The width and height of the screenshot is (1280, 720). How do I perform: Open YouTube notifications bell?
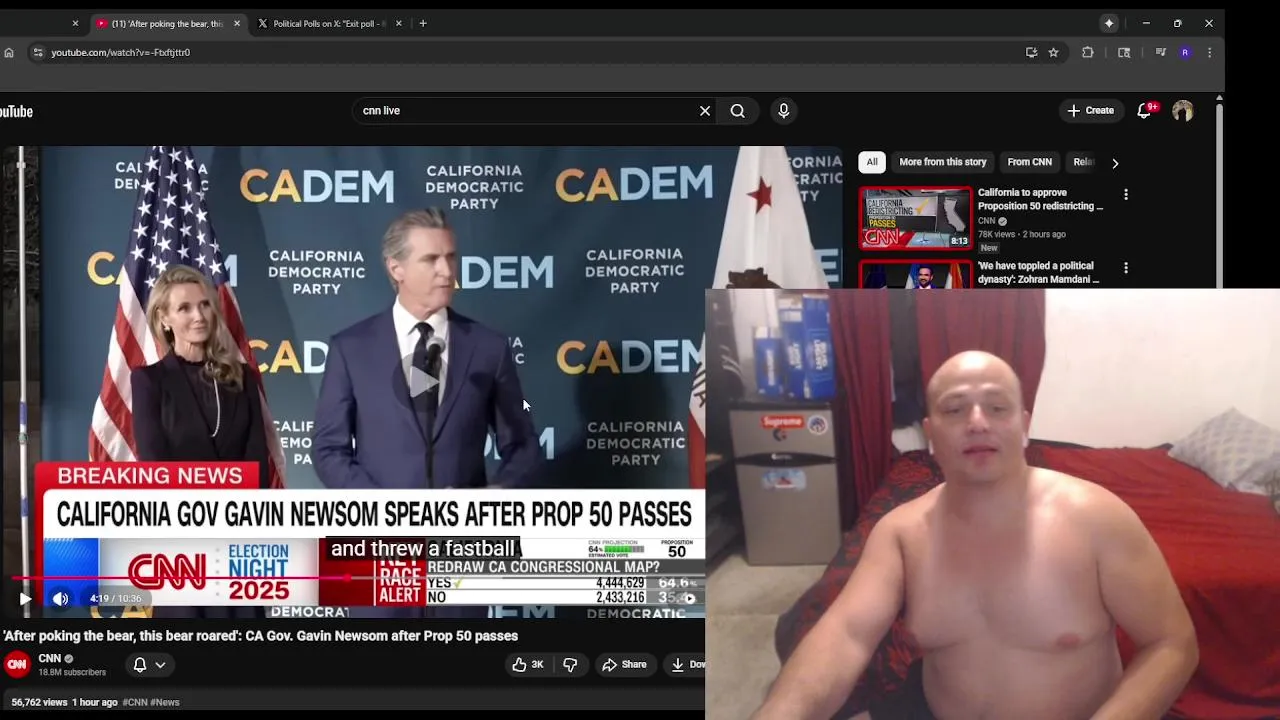[1145, 111]
